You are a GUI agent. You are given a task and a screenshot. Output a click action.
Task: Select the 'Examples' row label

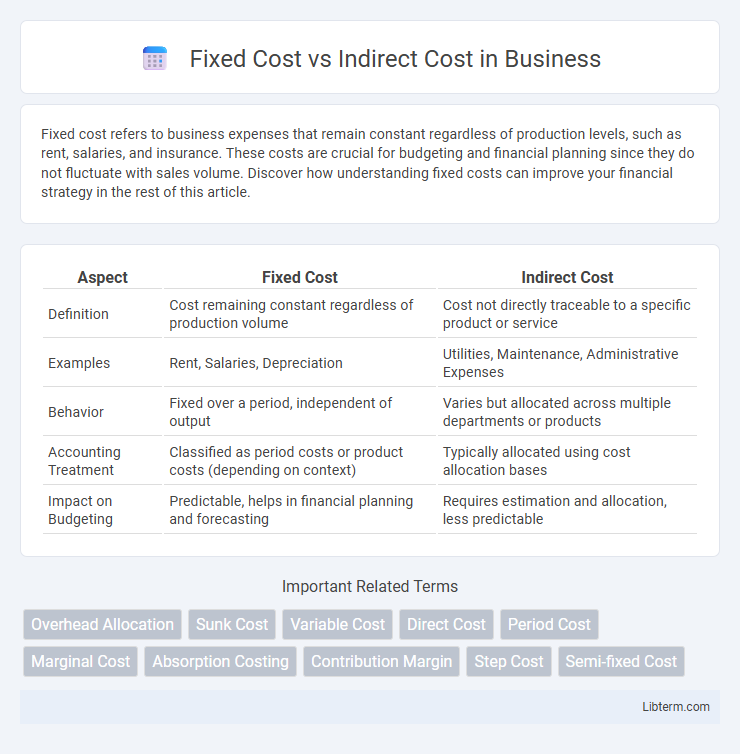(79, 363)
